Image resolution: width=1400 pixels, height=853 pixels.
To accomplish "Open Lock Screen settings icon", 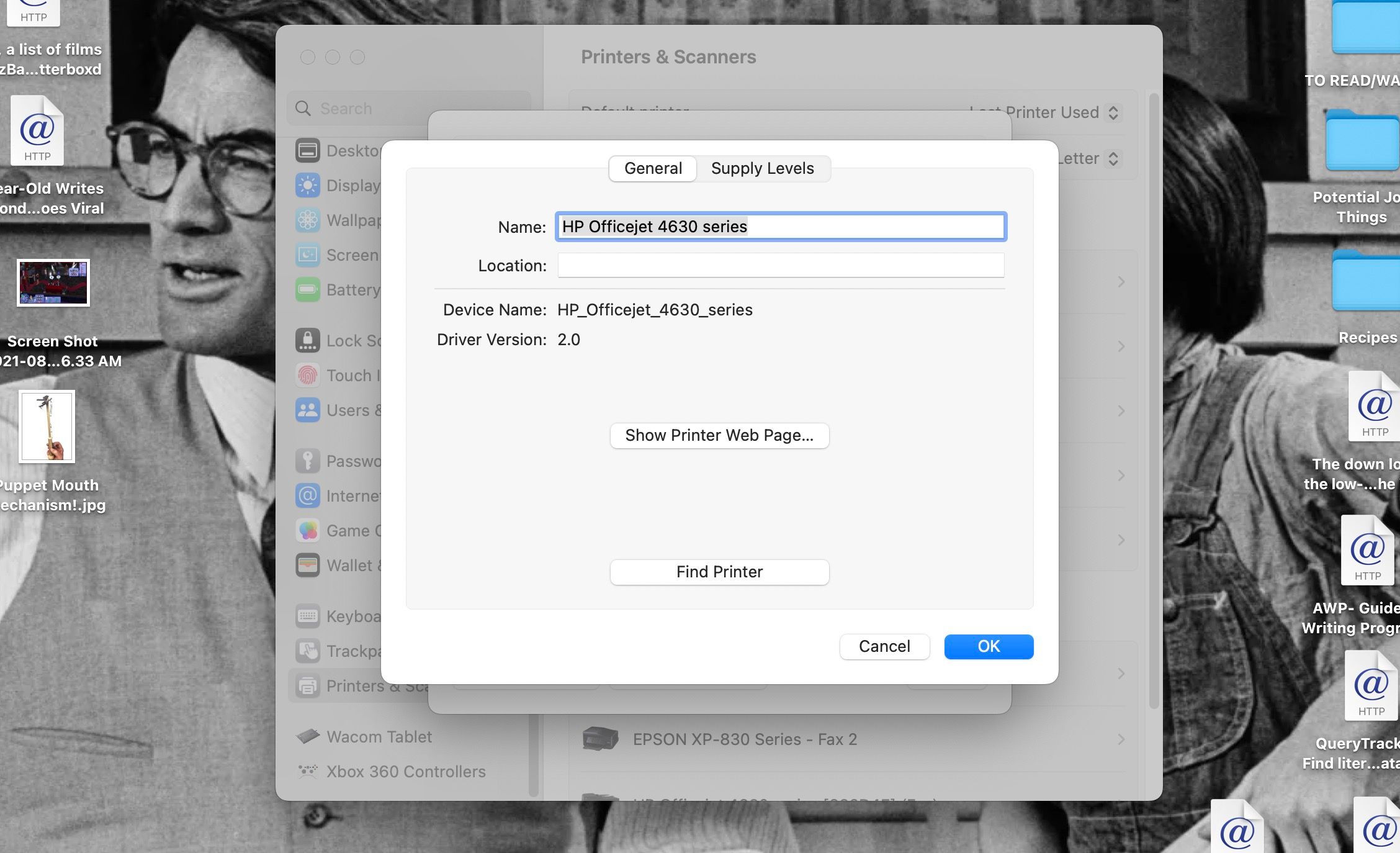I will pos(307,341).
